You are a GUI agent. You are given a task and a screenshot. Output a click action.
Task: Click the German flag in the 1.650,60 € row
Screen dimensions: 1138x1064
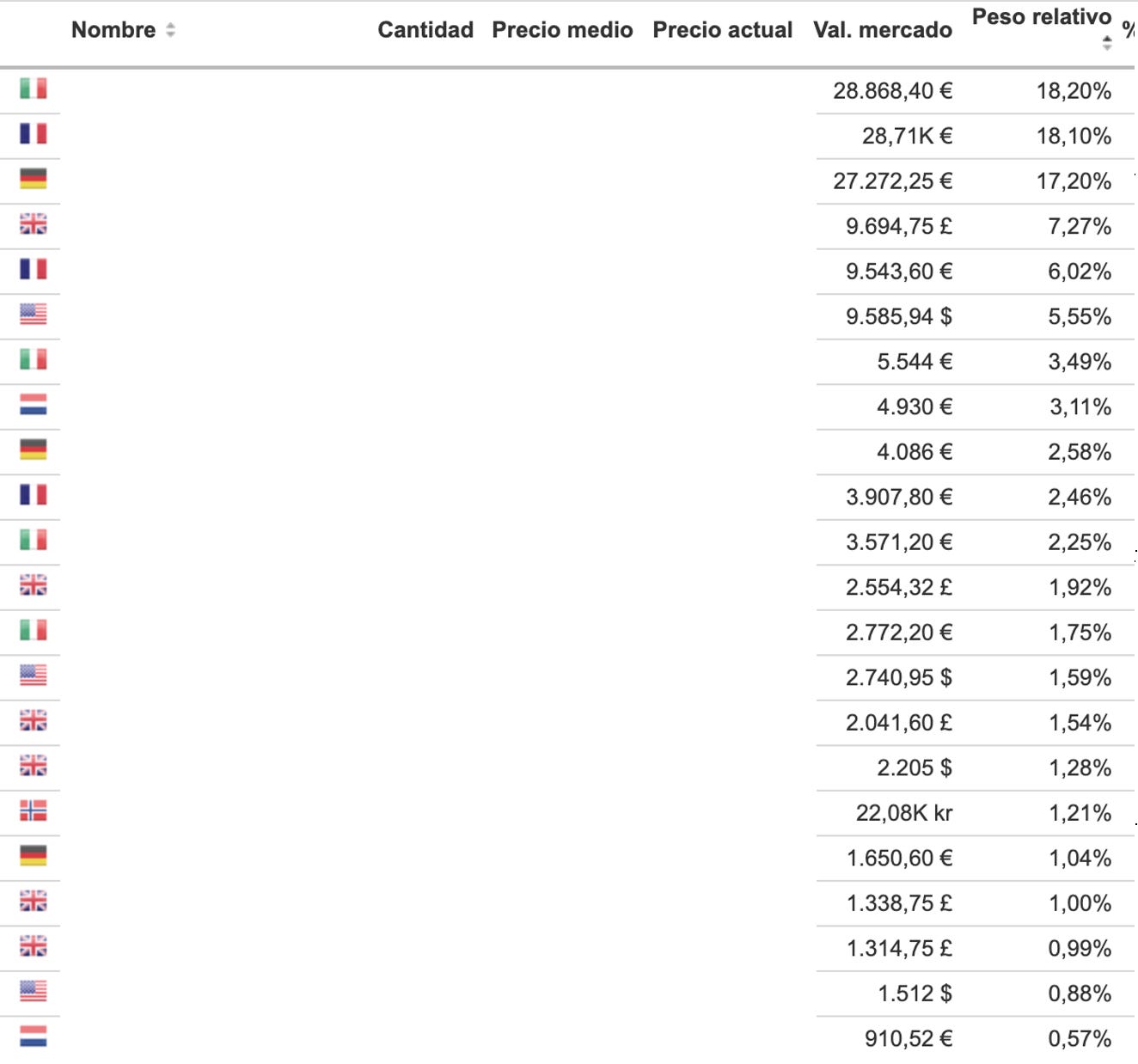pos(34,855)
